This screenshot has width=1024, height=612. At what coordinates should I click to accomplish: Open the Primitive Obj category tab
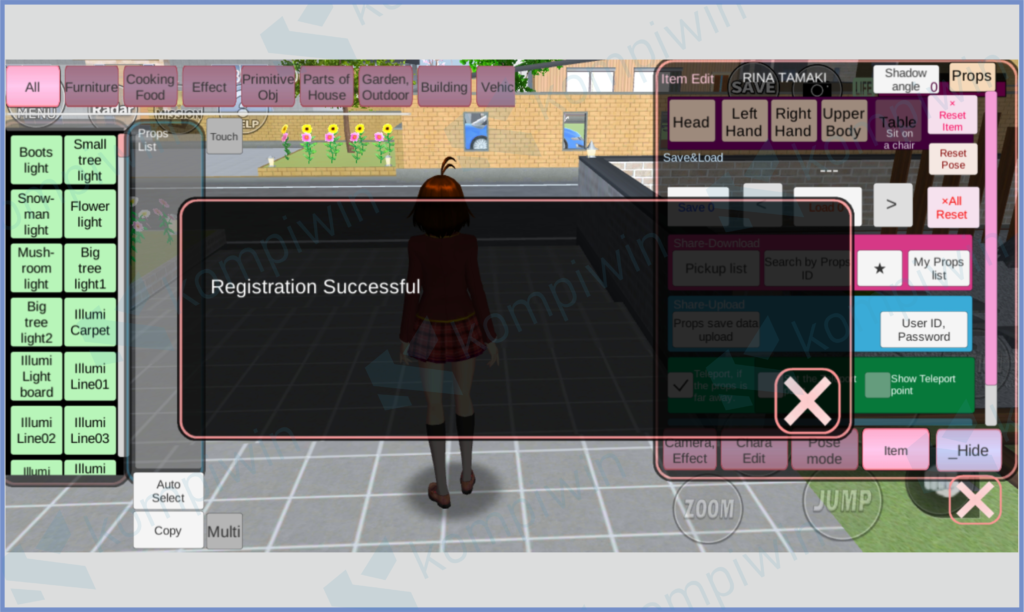tap(268, 86)
